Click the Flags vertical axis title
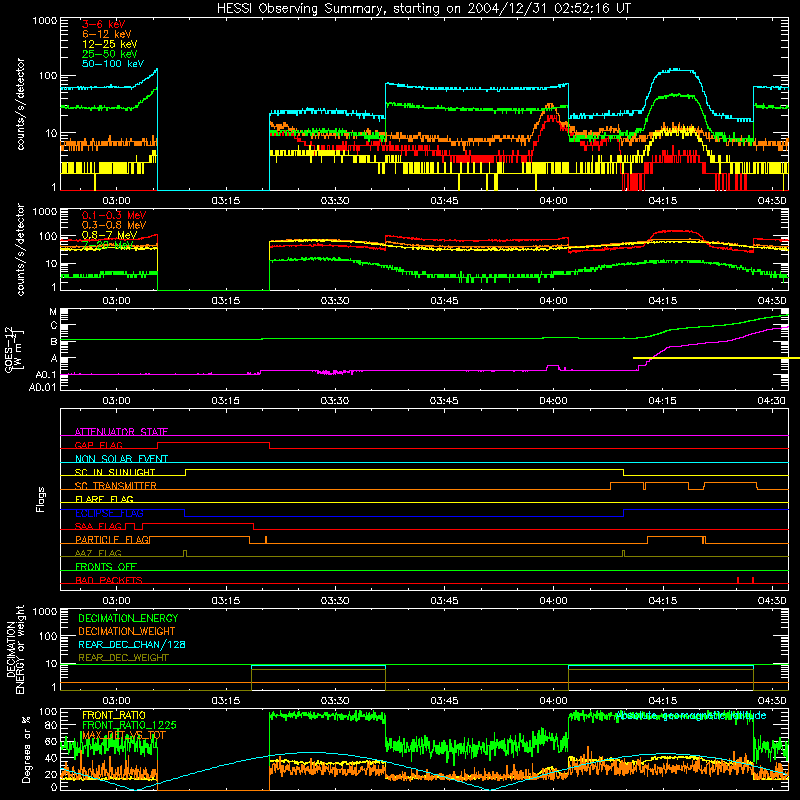This screenshot has height=800, width=800. click(40, 499)
